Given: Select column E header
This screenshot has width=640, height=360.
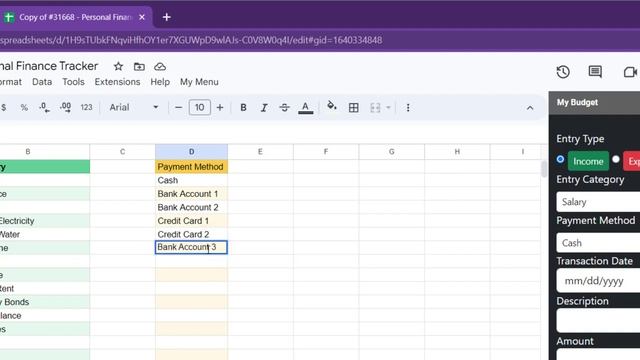Looking at the screenshot, I should (260, 152).
